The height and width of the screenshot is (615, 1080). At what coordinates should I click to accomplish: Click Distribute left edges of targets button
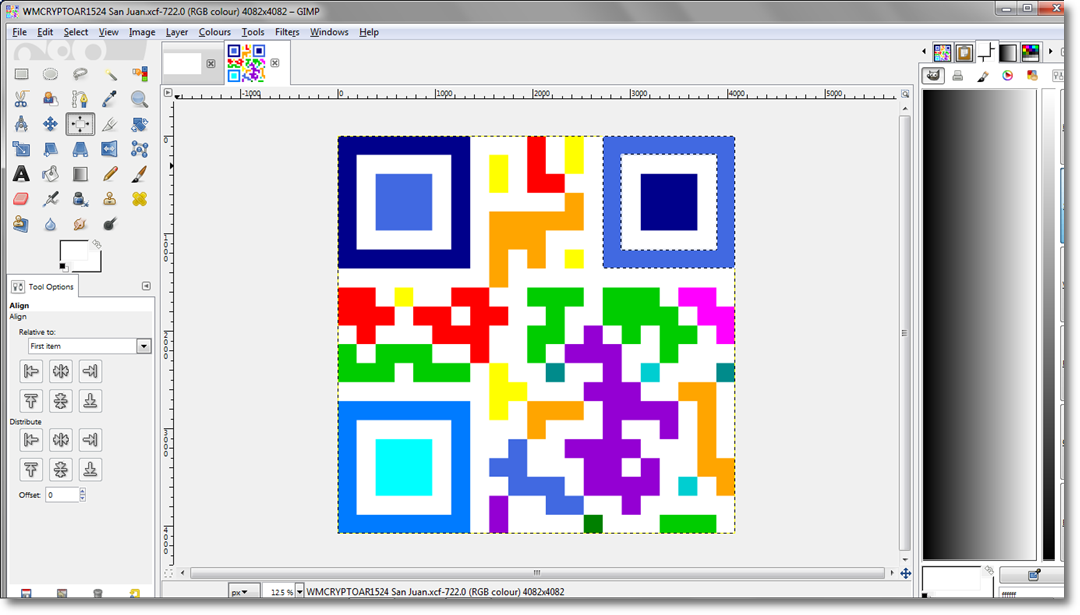pos(31,439)
